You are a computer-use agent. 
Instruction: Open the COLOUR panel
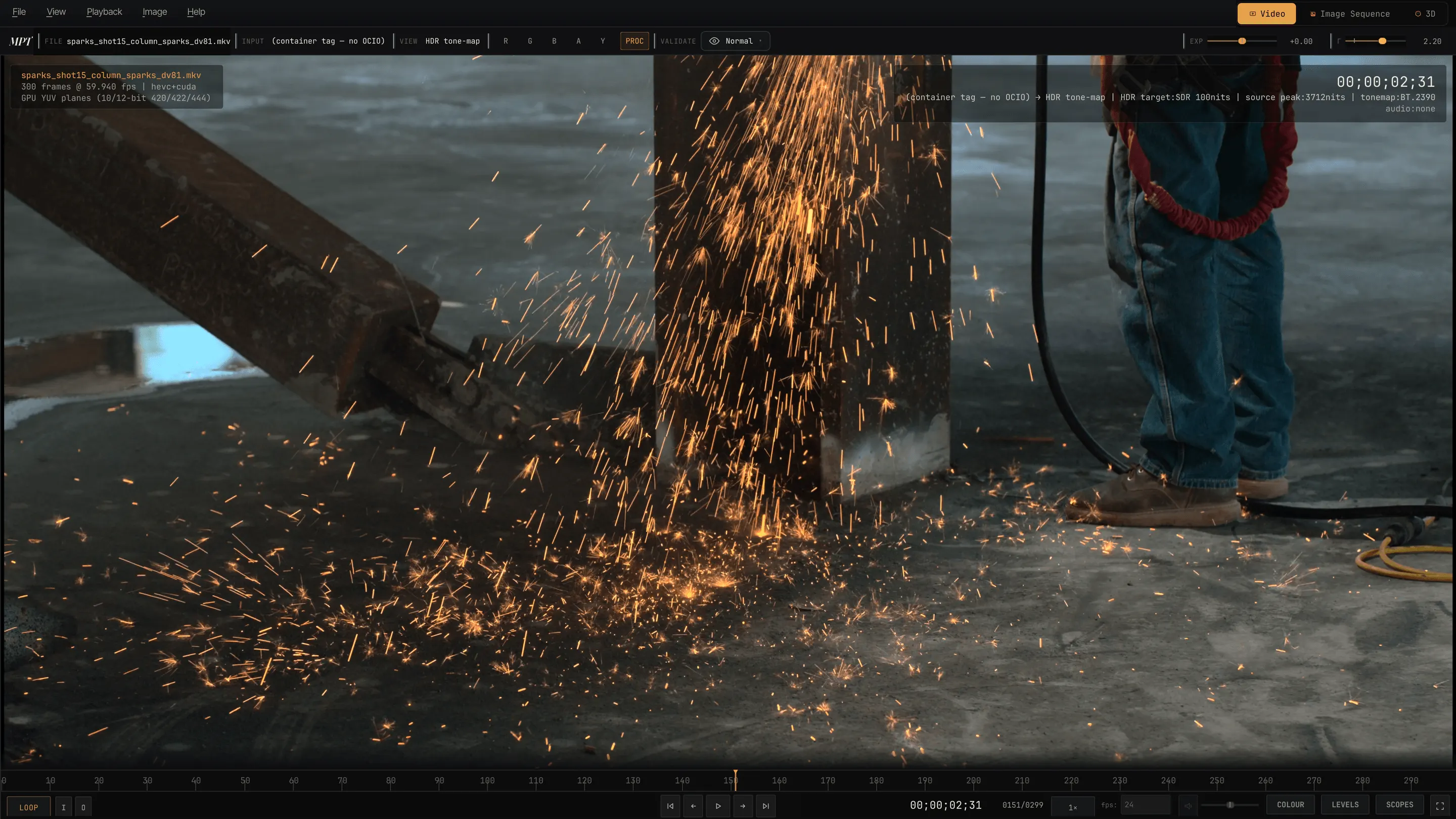point(1290,805)
